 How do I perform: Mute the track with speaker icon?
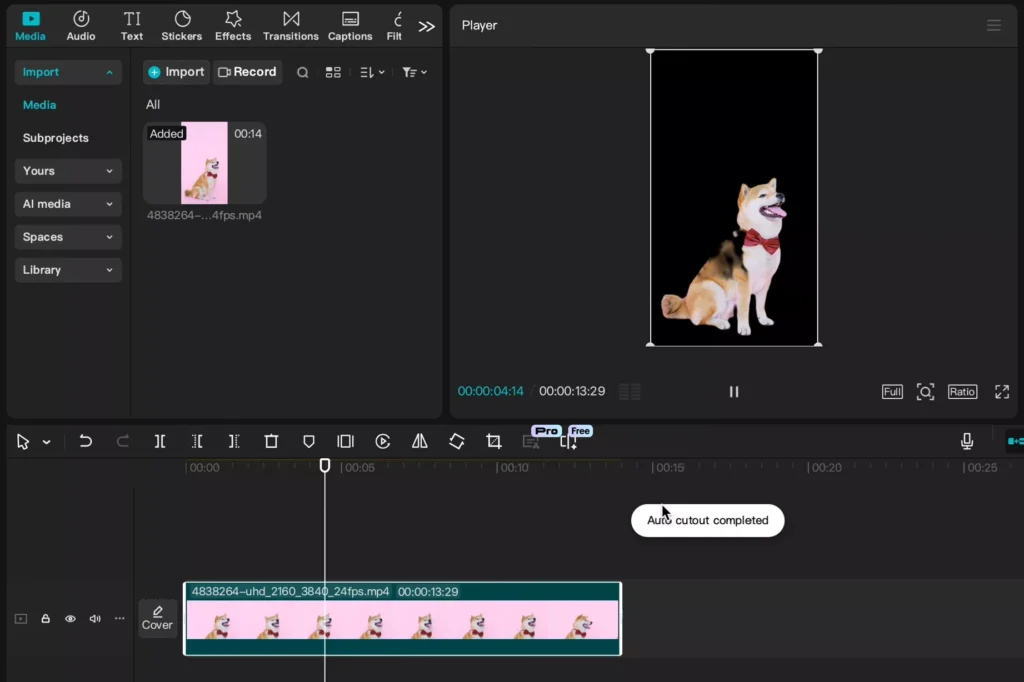(x=95, y=619)
